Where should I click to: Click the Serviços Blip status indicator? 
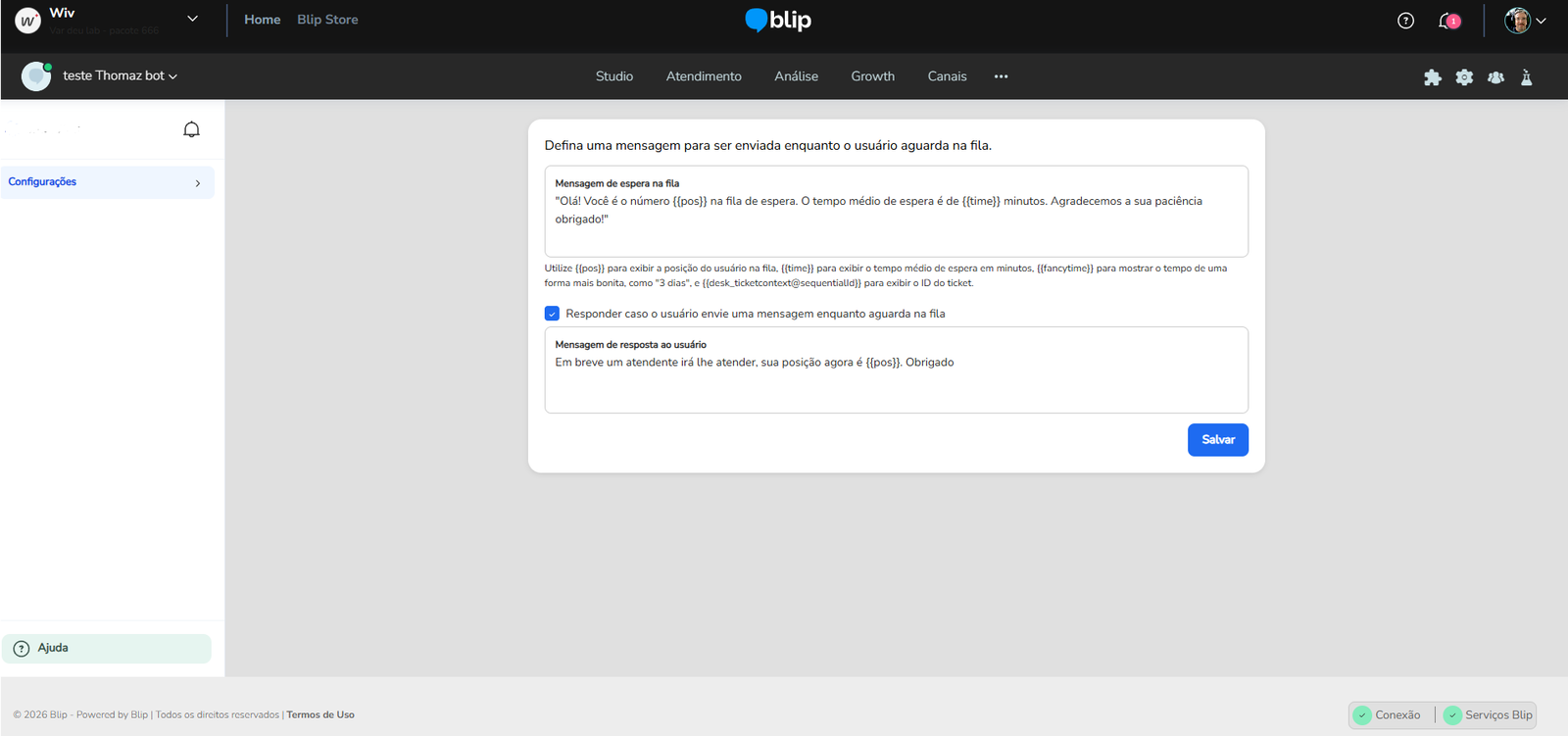[1489, 714]
